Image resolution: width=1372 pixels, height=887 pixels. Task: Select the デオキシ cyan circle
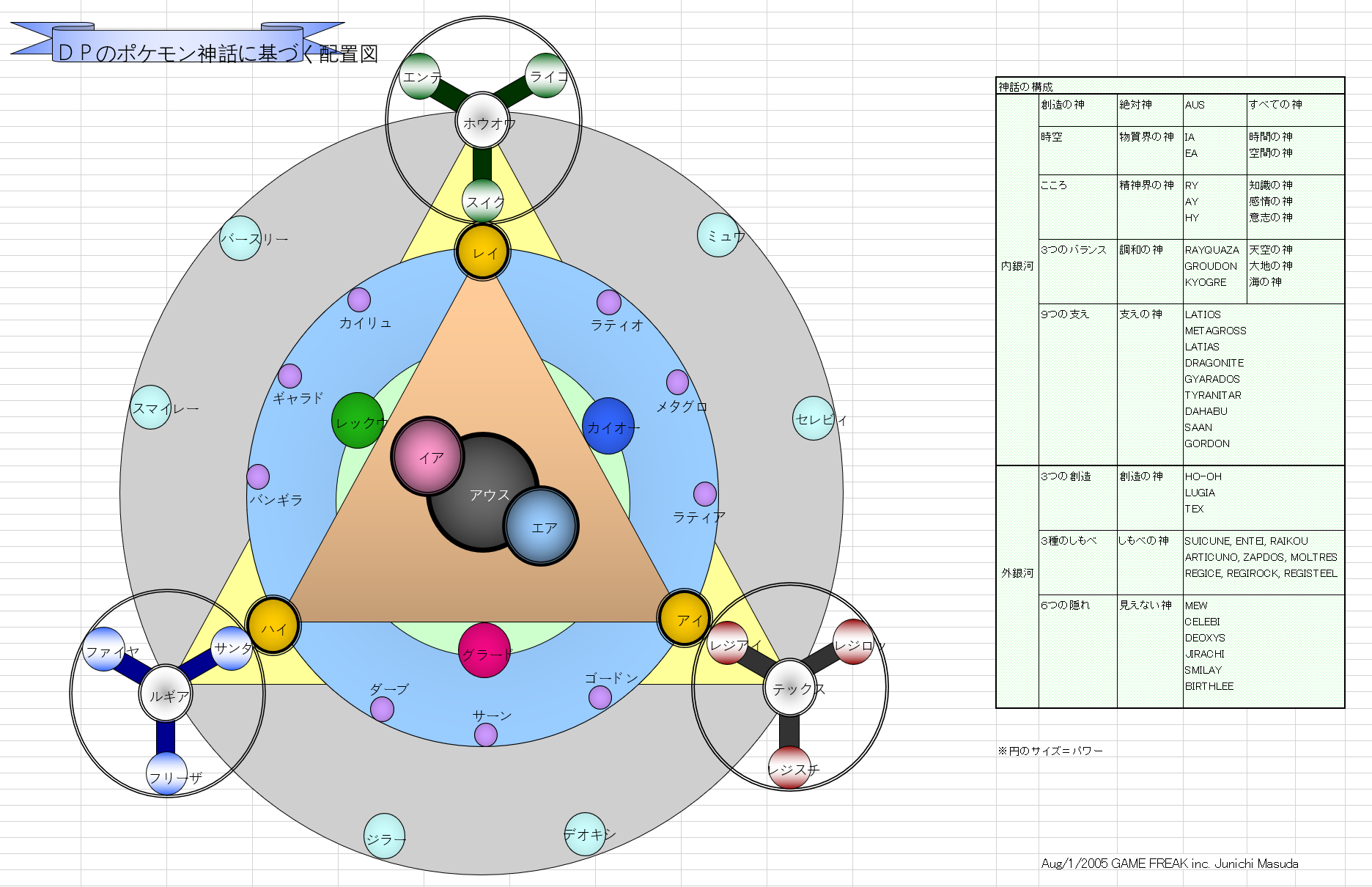(x=586, y=834)
